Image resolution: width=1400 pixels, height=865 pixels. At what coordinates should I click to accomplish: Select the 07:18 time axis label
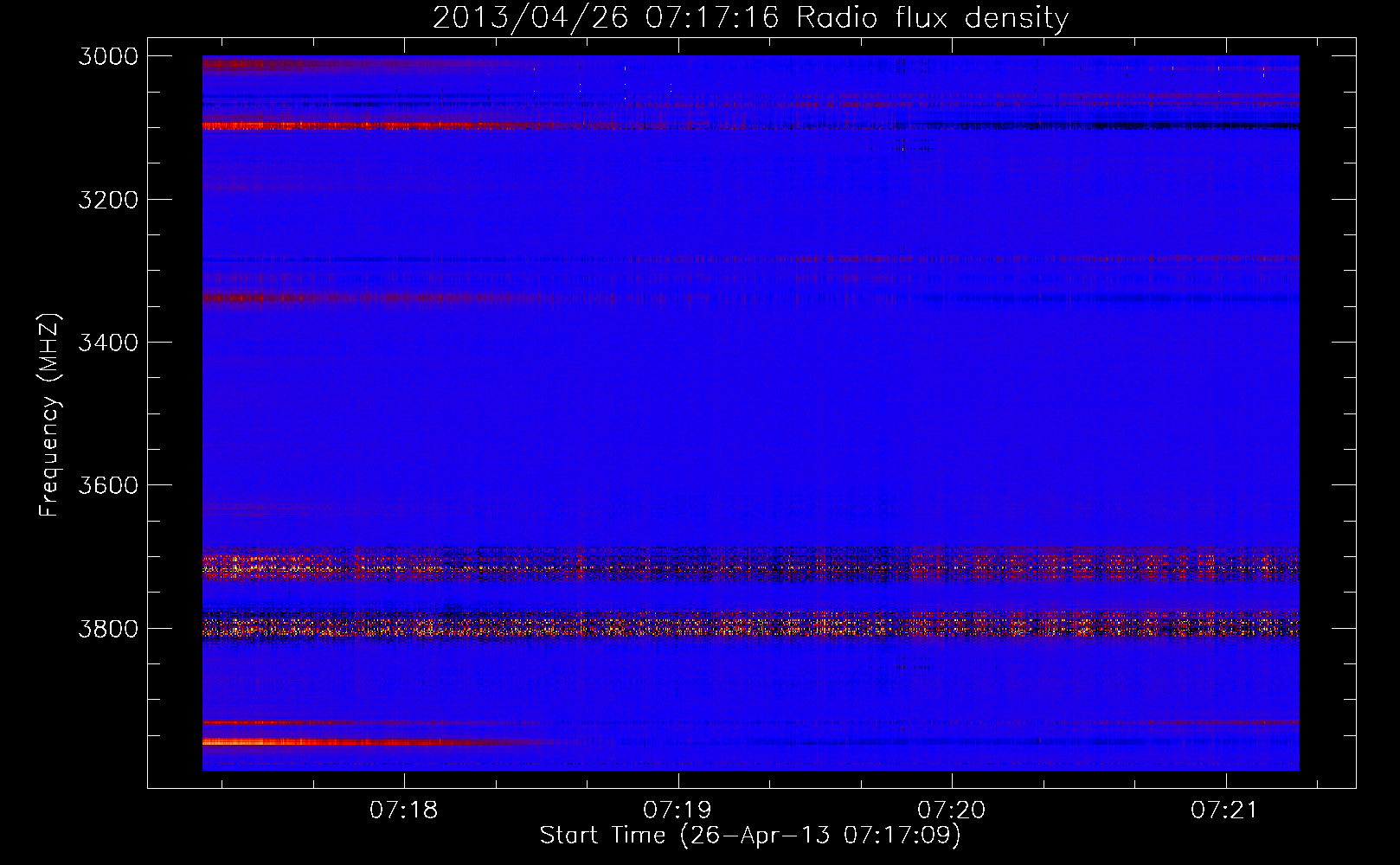(403, 811)
